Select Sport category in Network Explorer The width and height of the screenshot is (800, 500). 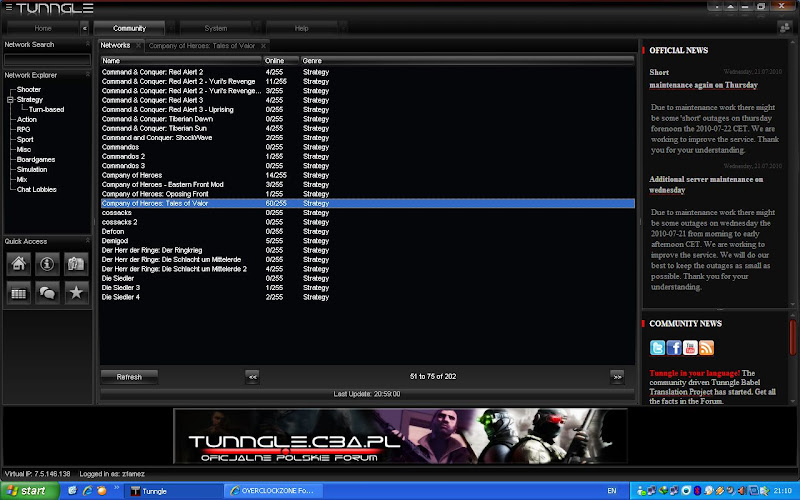click(x=25, y=139)
